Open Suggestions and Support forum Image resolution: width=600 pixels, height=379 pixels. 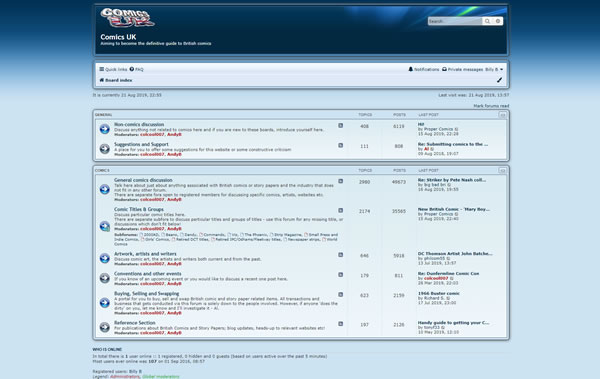pos(141,144)
